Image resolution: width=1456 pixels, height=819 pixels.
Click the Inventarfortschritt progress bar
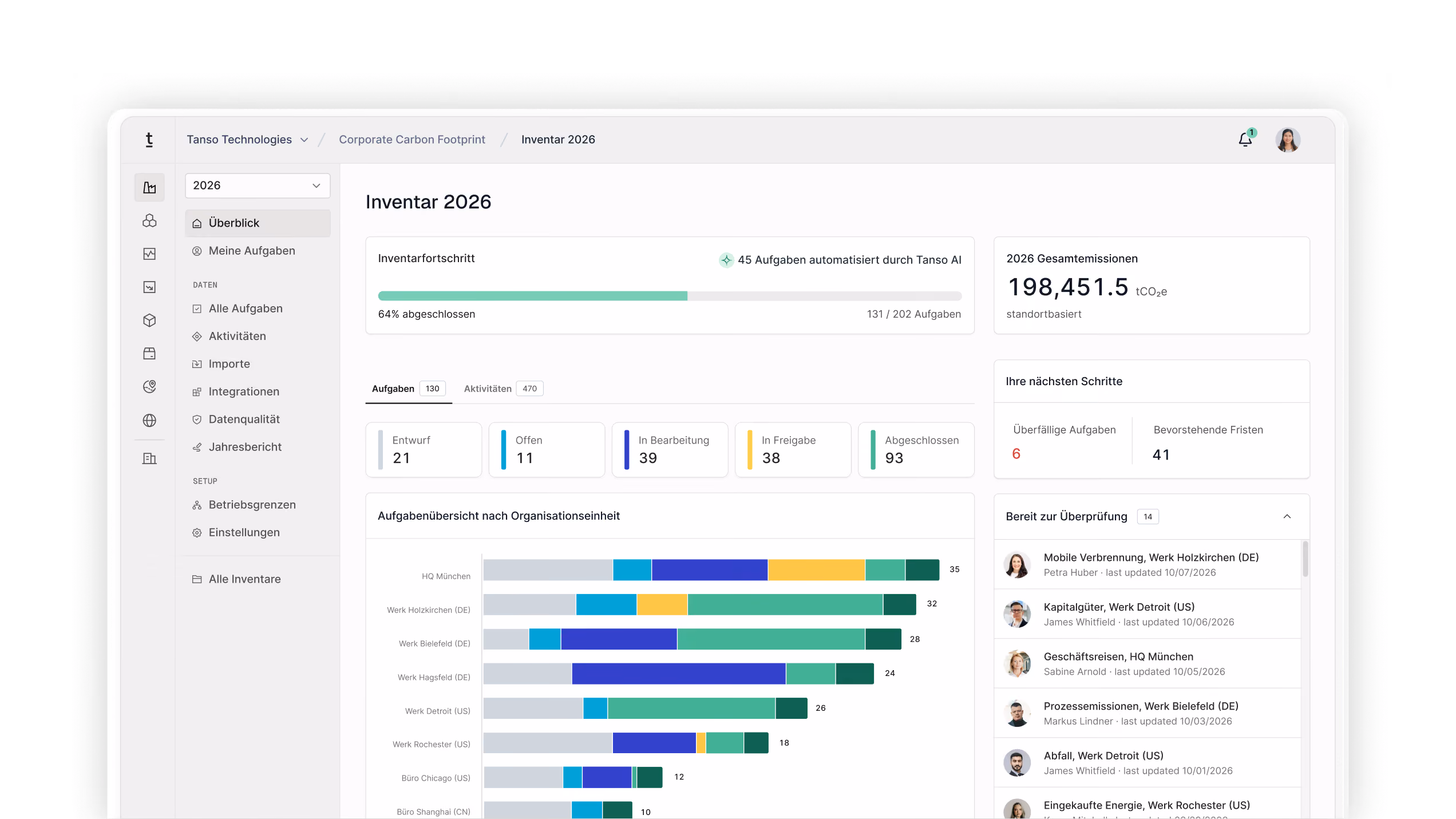[670, 296]
